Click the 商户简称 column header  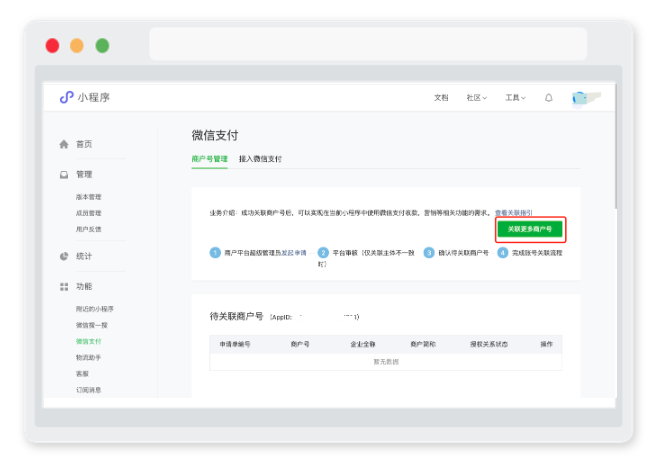click(423, 344)
